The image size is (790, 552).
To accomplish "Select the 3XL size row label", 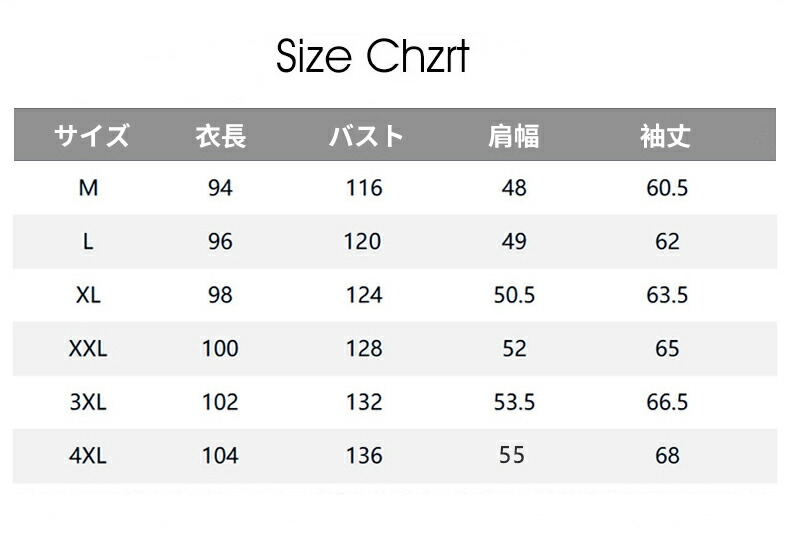I will click(x=88, y=402).
